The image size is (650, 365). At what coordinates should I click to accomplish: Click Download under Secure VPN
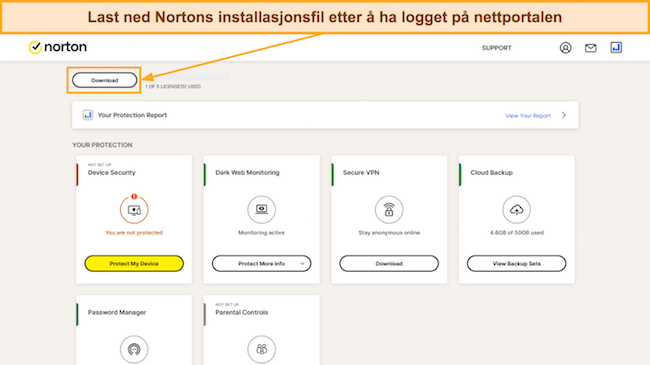click(x=389, y=263)
